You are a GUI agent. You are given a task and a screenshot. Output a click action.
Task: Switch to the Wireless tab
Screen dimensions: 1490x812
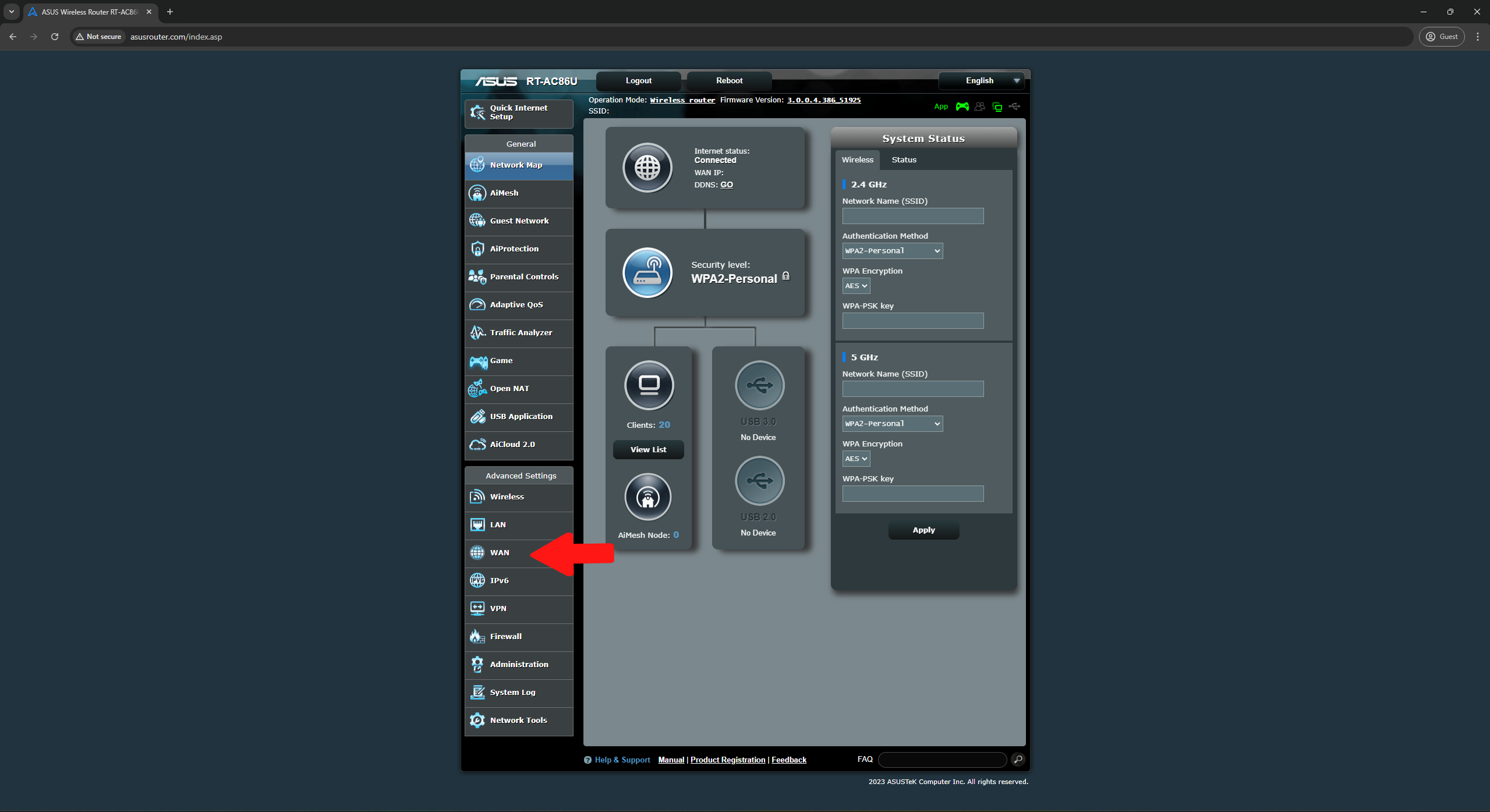click(x=857, y=160)
